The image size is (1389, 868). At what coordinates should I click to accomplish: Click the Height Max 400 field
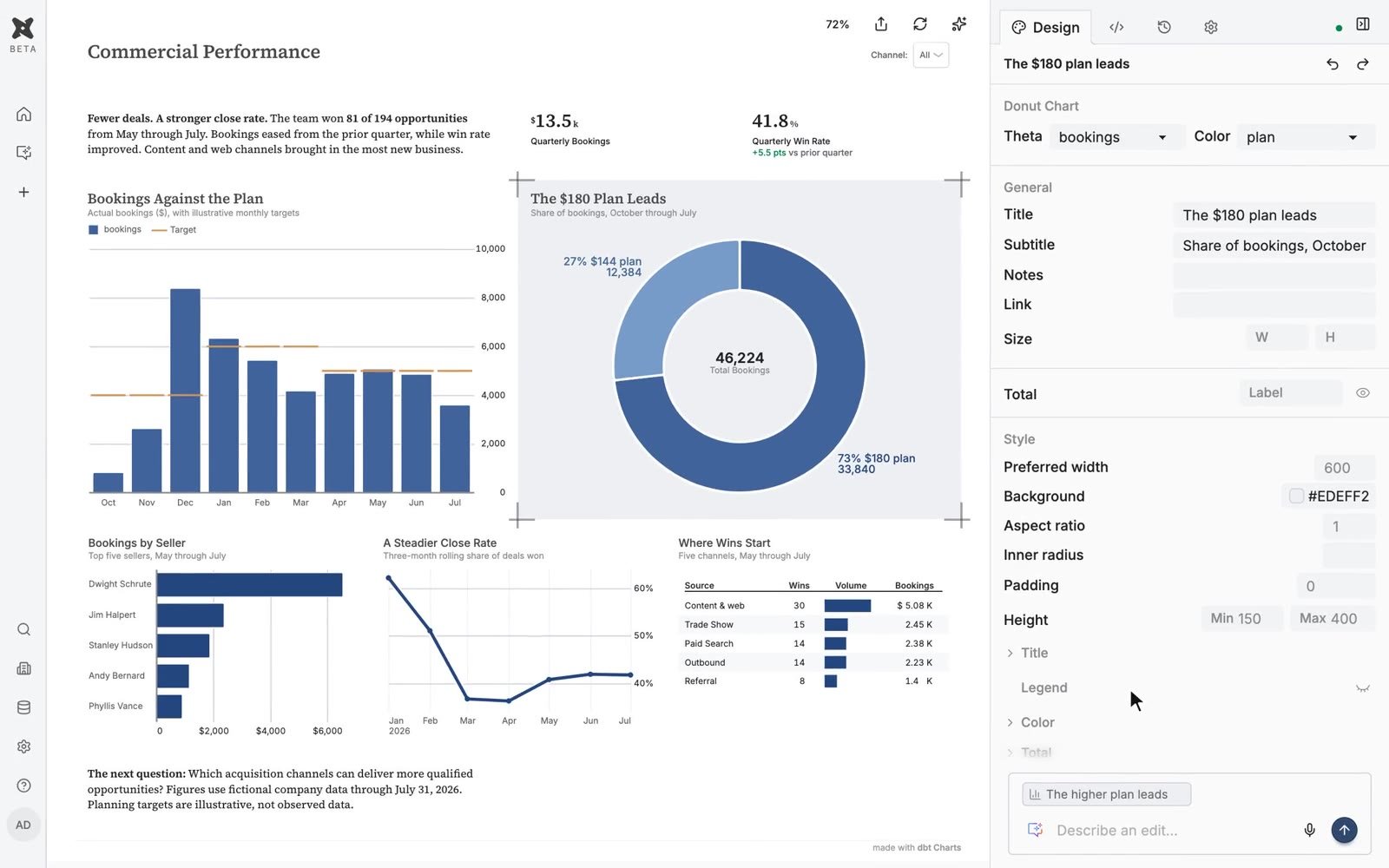(1333, 619)
